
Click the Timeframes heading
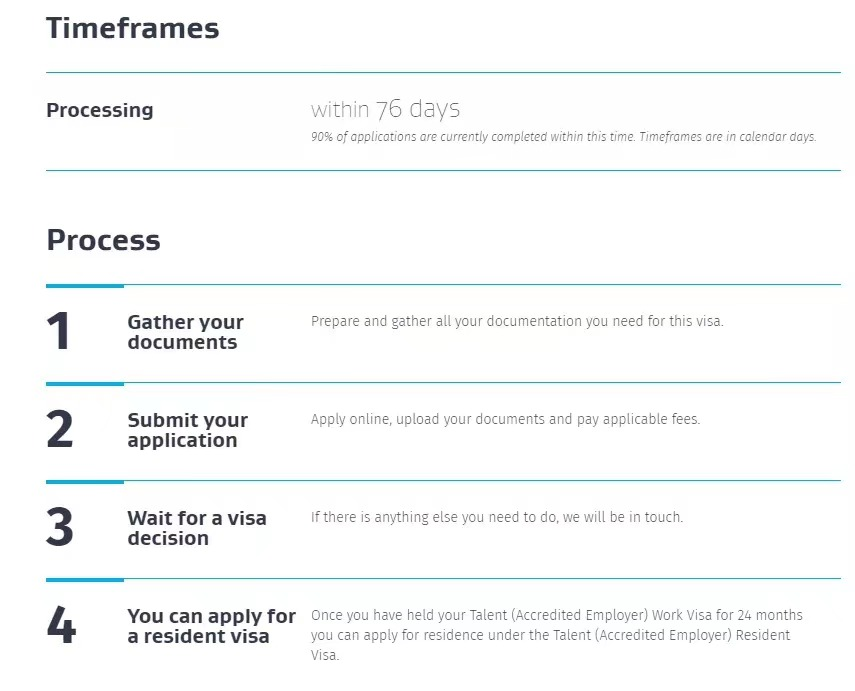[x=132, y=28]
